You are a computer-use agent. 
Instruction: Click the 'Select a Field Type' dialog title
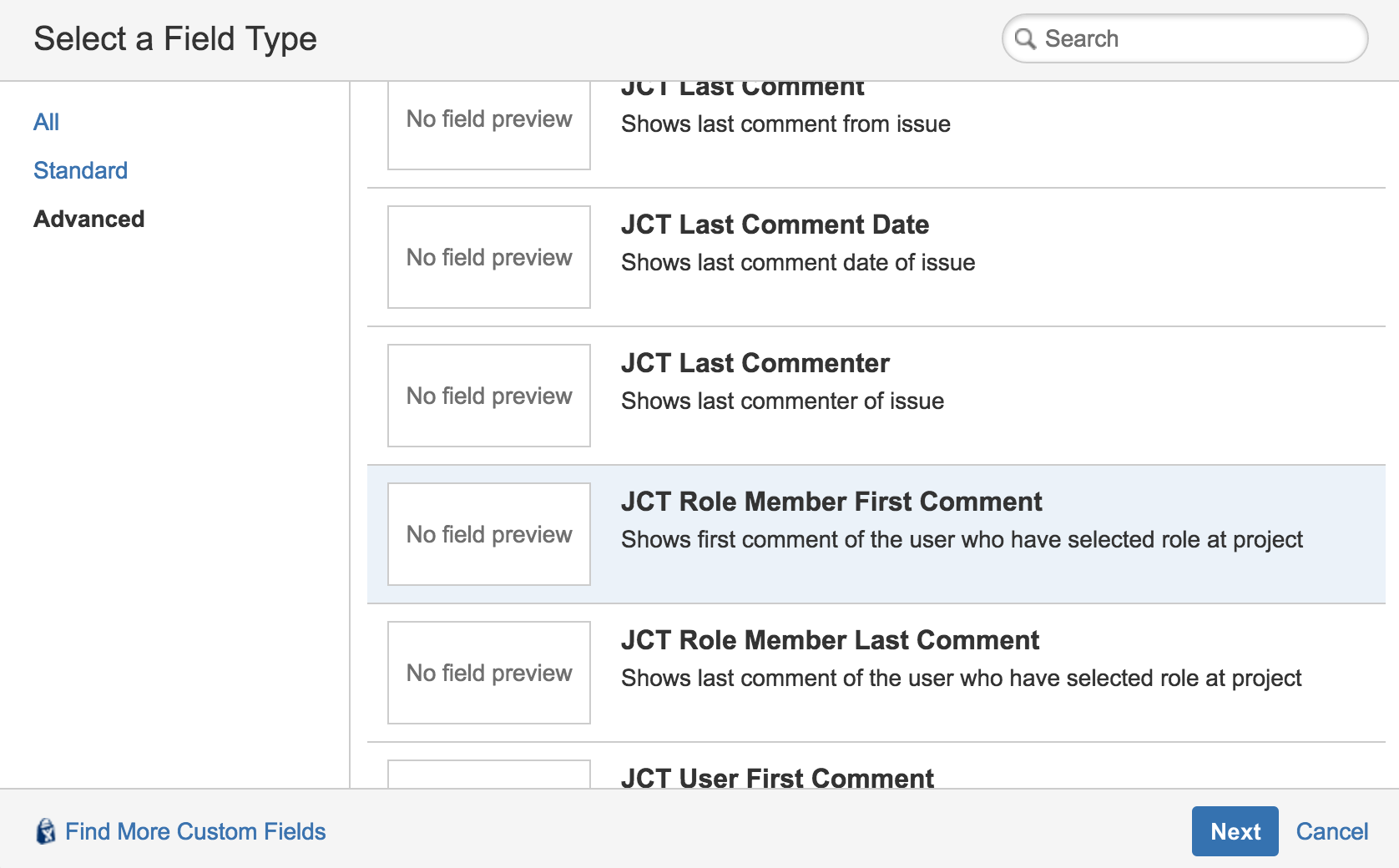(175, 39)
